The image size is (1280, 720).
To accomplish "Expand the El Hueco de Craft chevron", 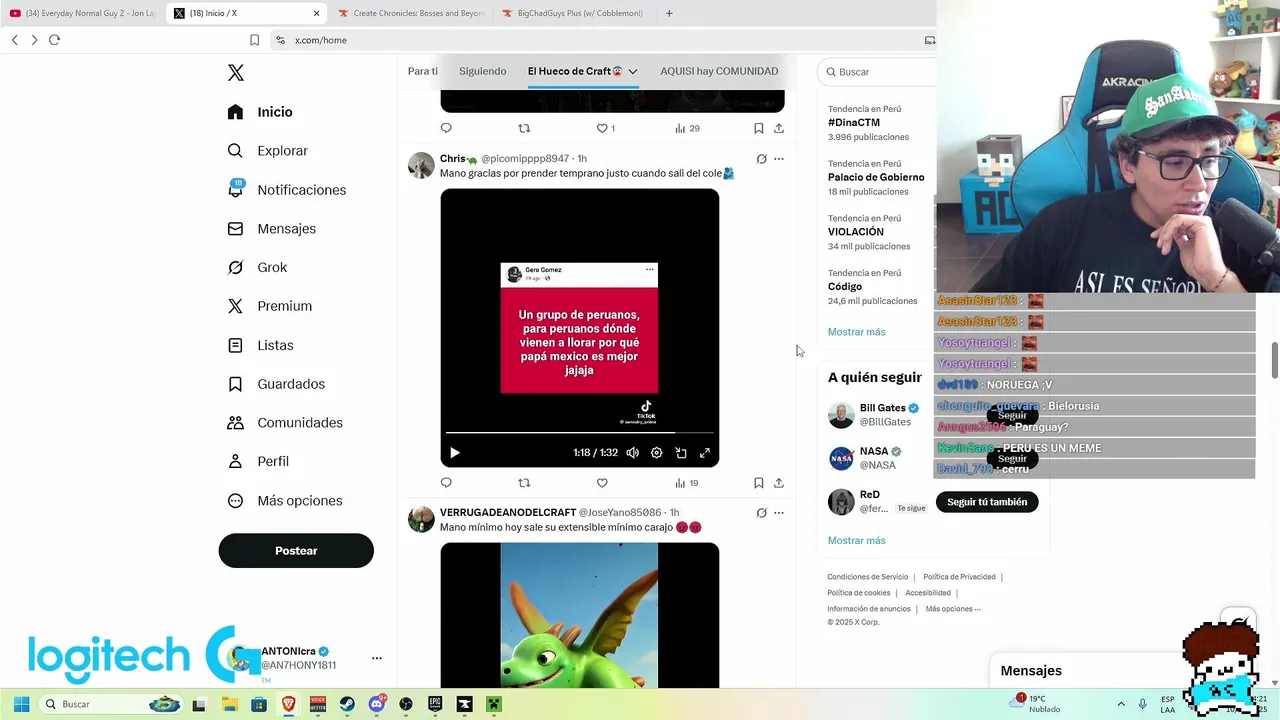I will [632, 72].
